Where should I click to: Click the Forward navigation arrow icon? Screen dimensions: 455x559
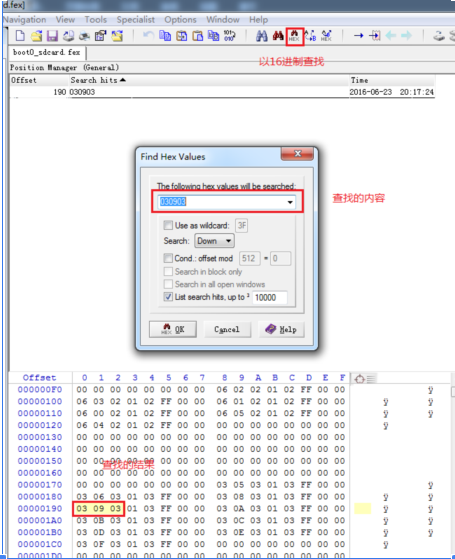407,36
